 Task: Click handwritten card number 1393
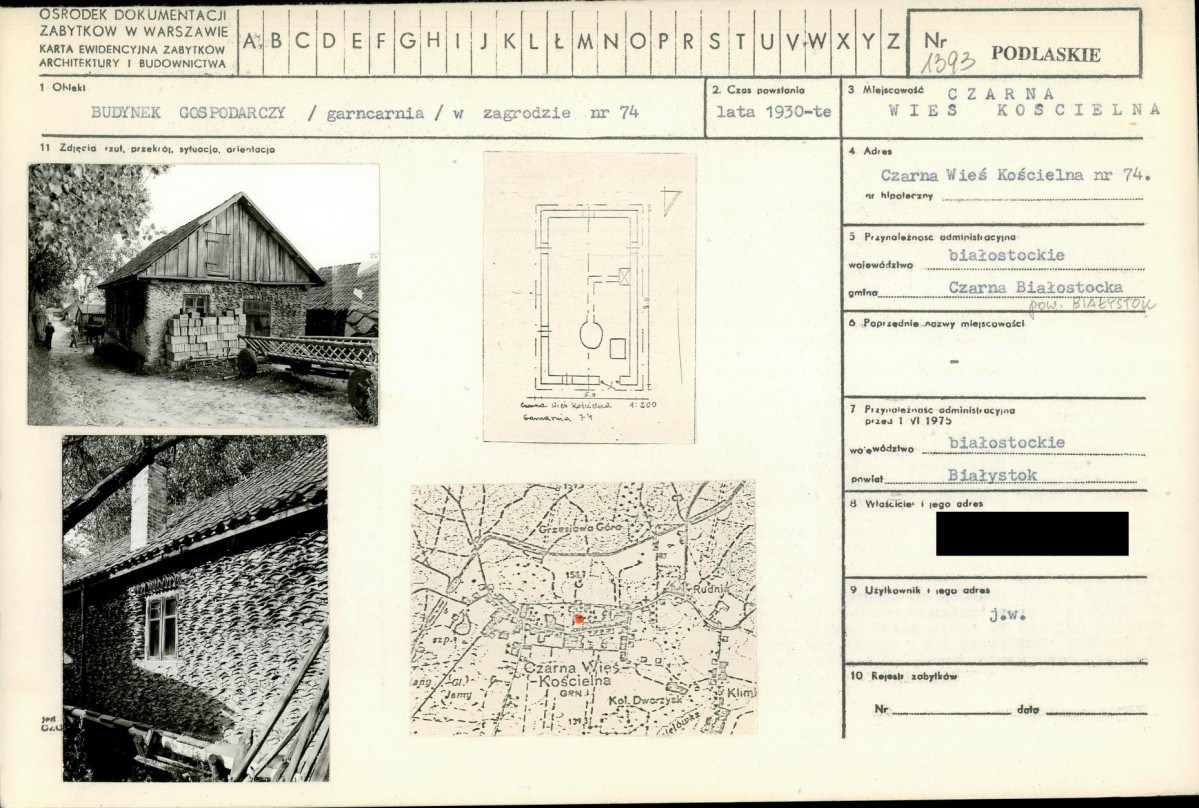[x=947, y=61]
